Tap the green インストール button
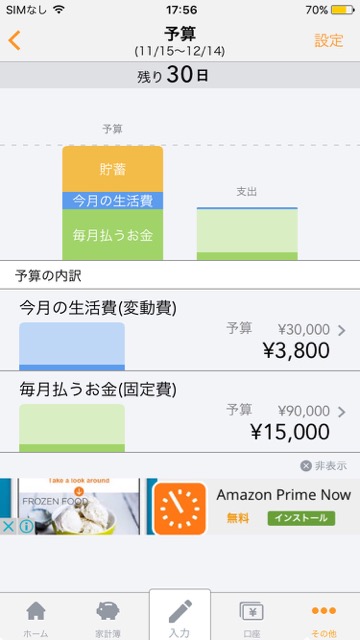360x640 pixels. 301,518
